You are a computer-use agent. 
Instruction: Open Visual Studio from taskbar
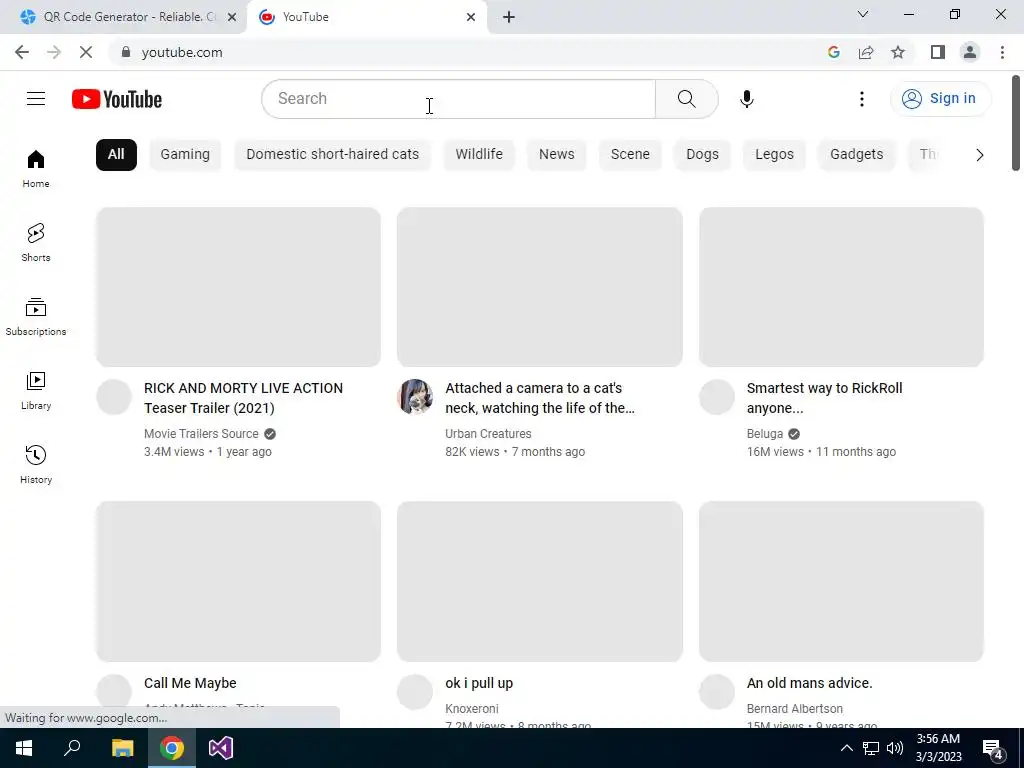coord(221,748)
